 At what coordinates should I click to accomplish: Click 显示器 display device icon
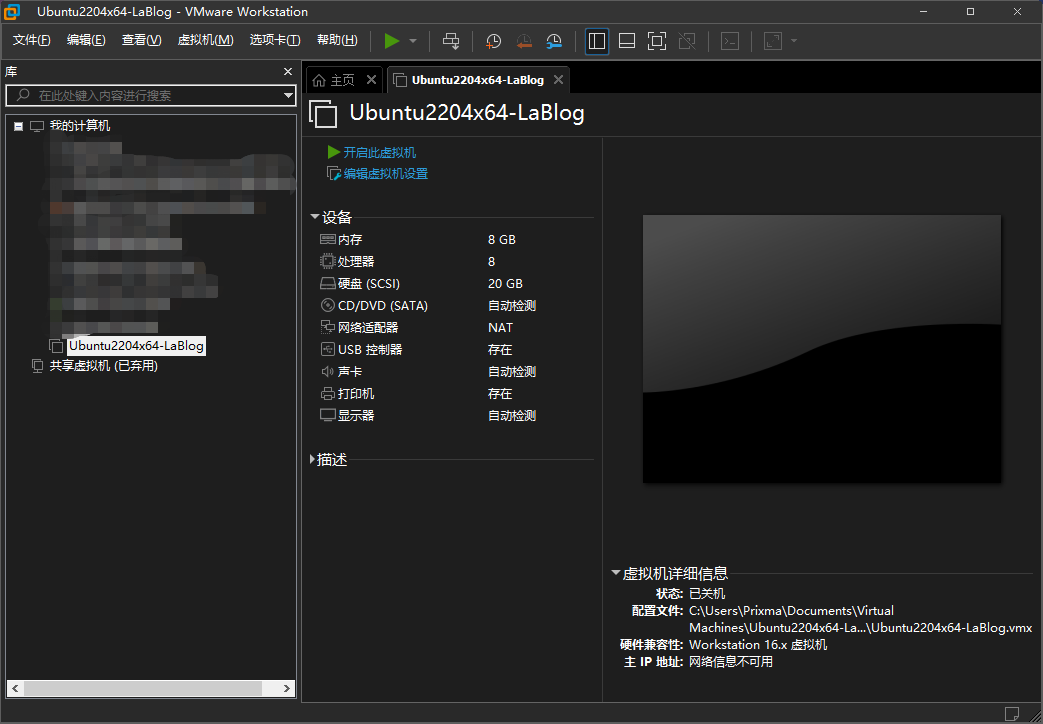[x=327, y=415]
